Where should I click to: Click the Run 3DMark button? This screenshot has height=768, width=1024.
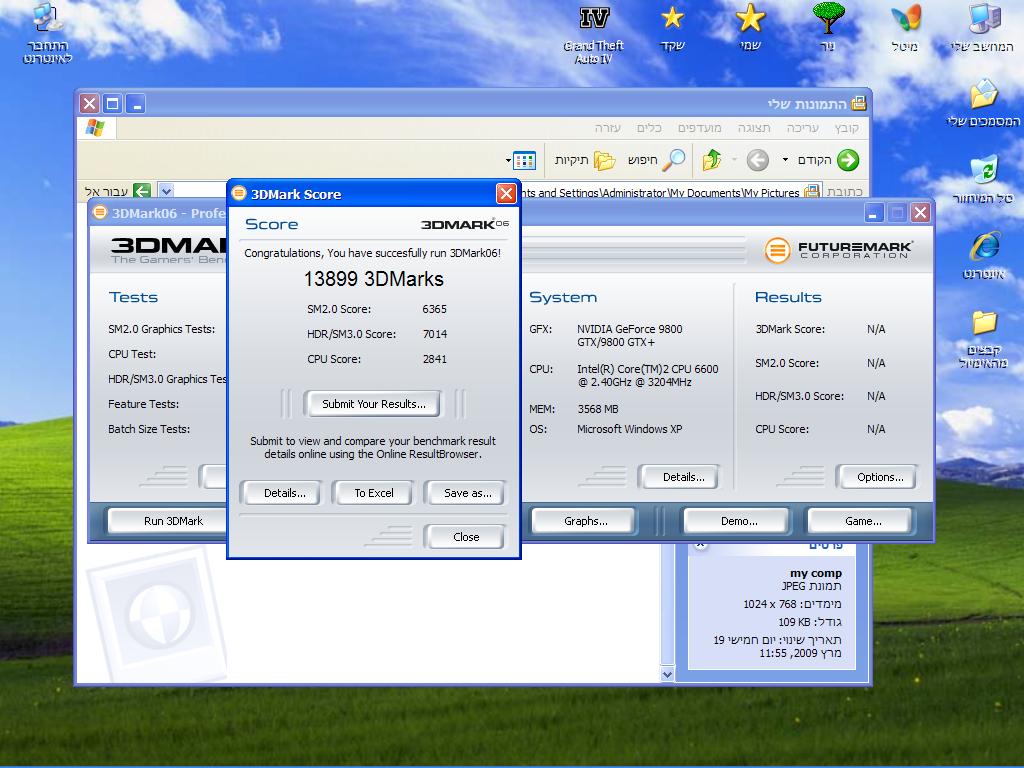(167, 520)
